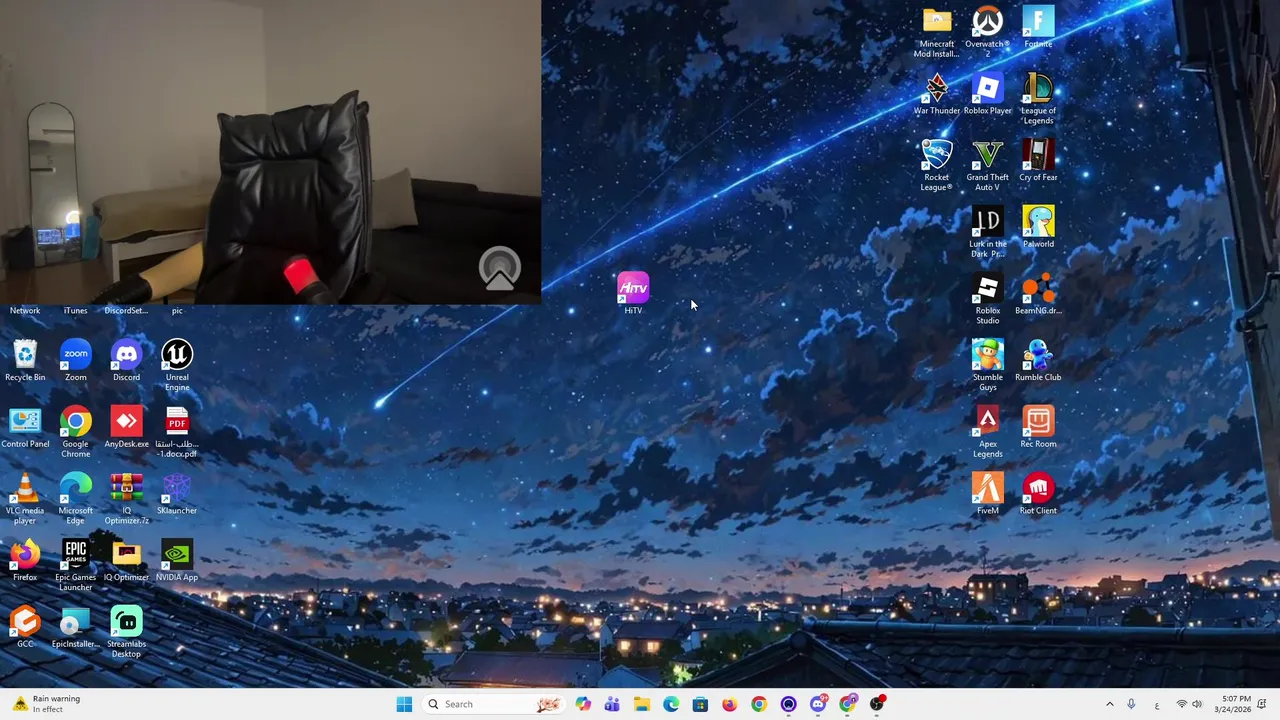The height and width of the screenshot is (720, 1280).
Task: Launch League of Legends
Action: point(1038,99)
